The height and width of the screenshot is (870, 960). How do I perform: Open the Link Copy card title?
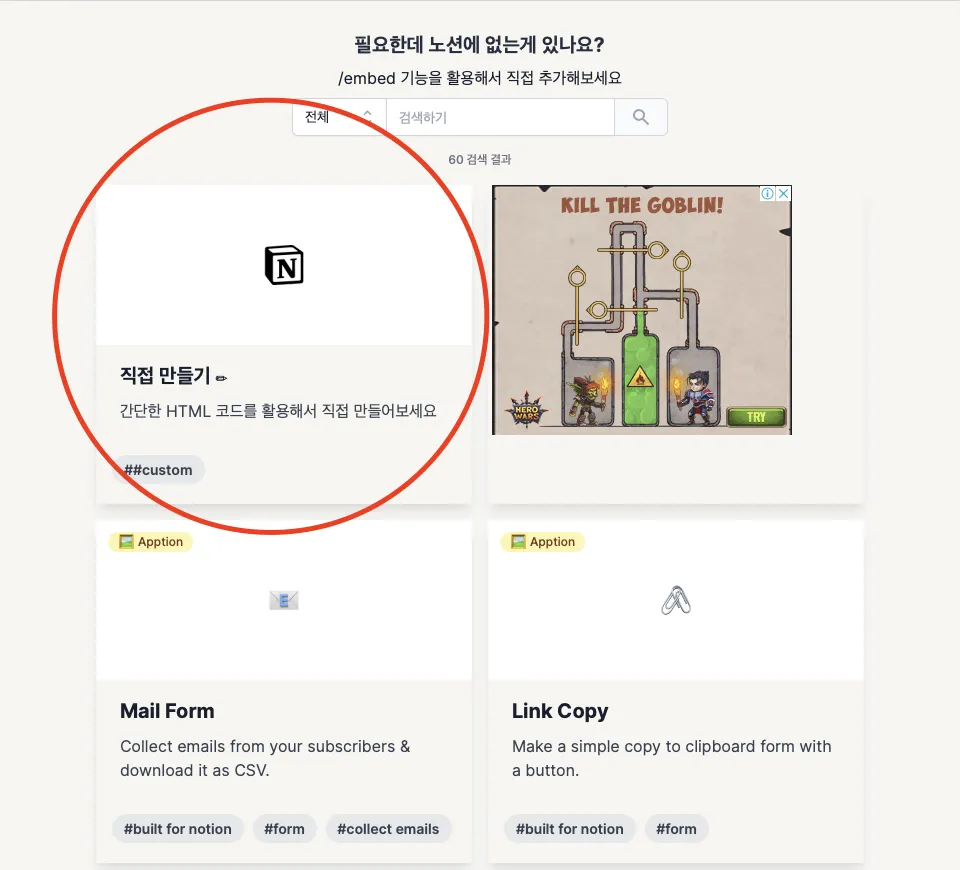pyautogui.click(x=560, y=711)
